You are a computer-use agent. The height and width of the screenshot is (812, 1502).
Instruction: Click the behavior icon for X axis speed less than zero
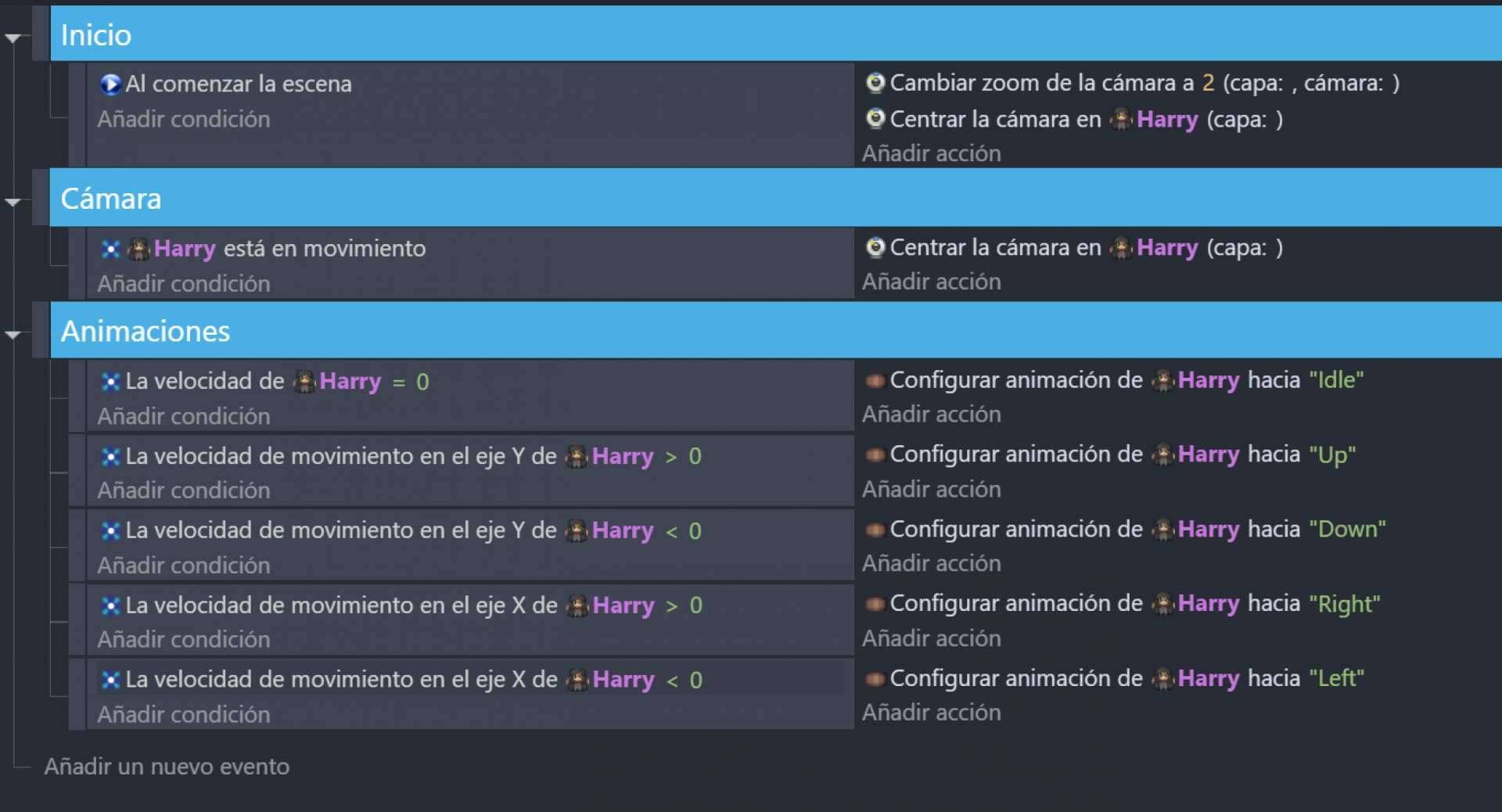click(110, 680)
